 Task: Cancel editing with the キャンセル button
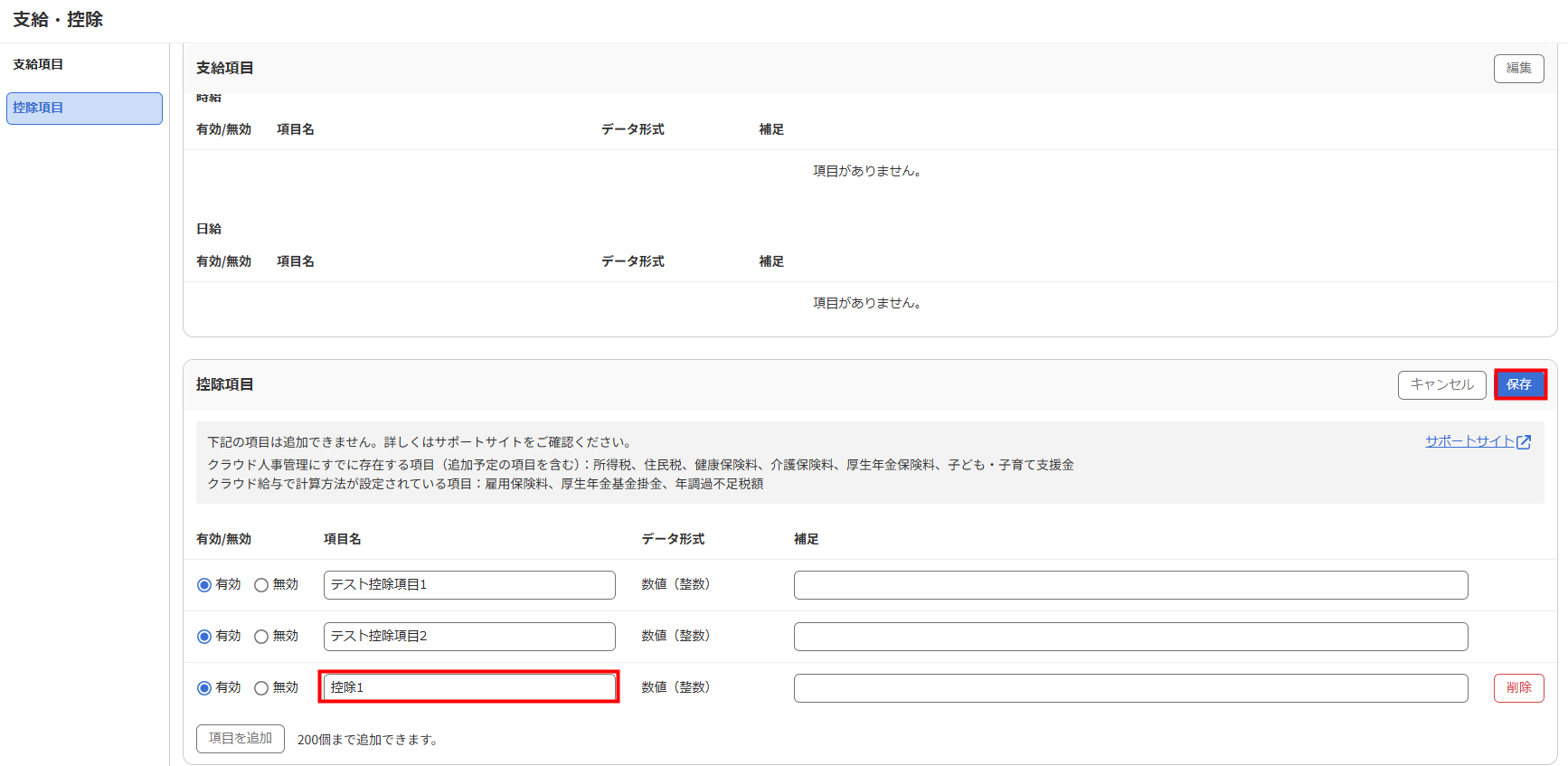(x=1441, y=384)
